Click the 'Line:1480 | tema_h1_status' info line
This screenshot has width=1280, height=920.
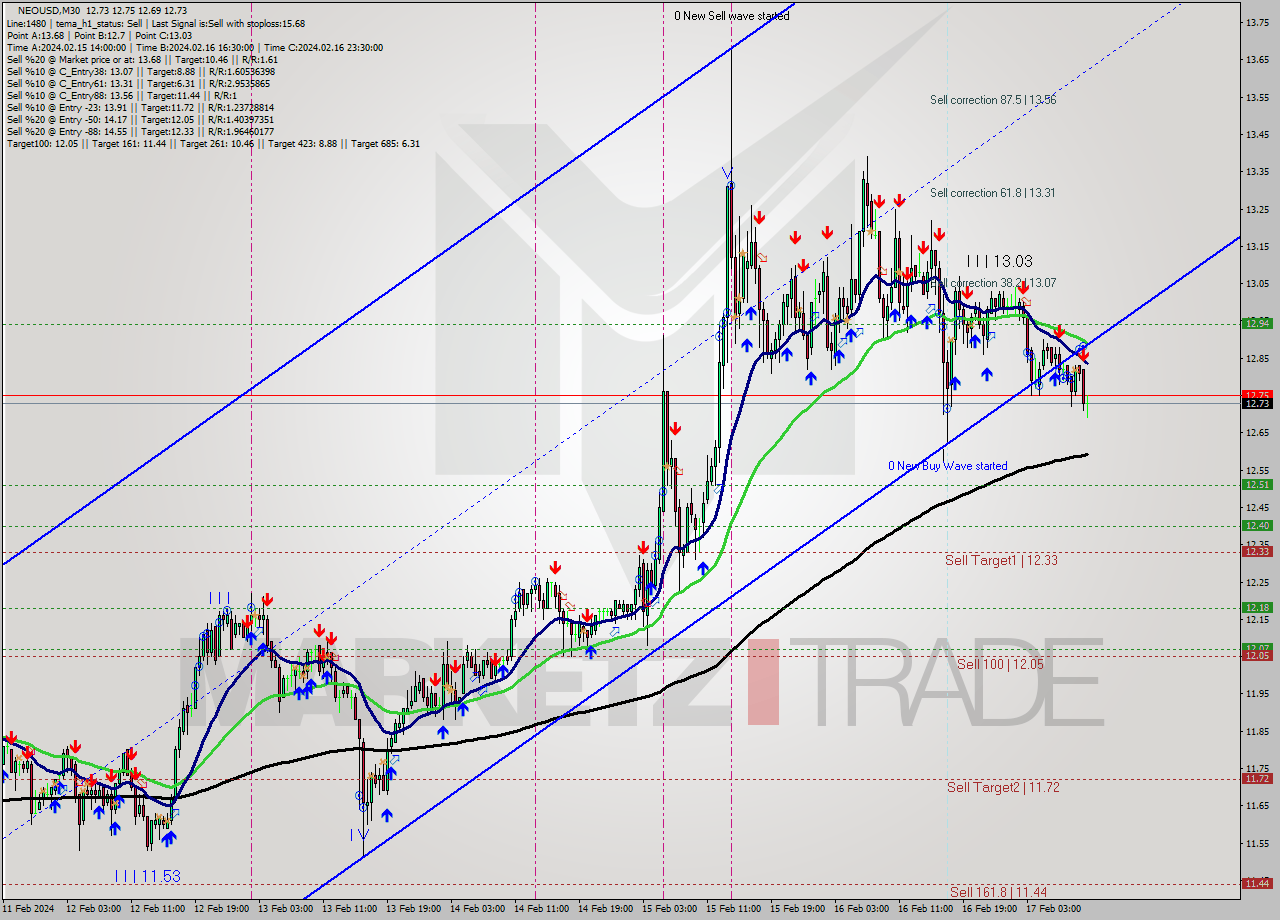click(156, 23)
